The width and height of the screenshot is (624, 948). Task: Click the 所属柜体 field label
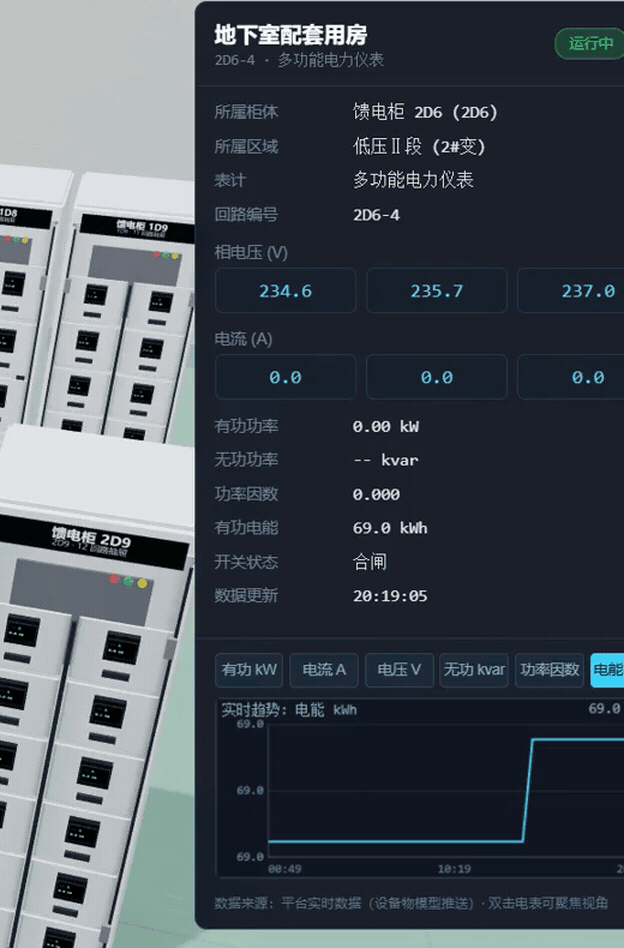click(x=246, y=112)
